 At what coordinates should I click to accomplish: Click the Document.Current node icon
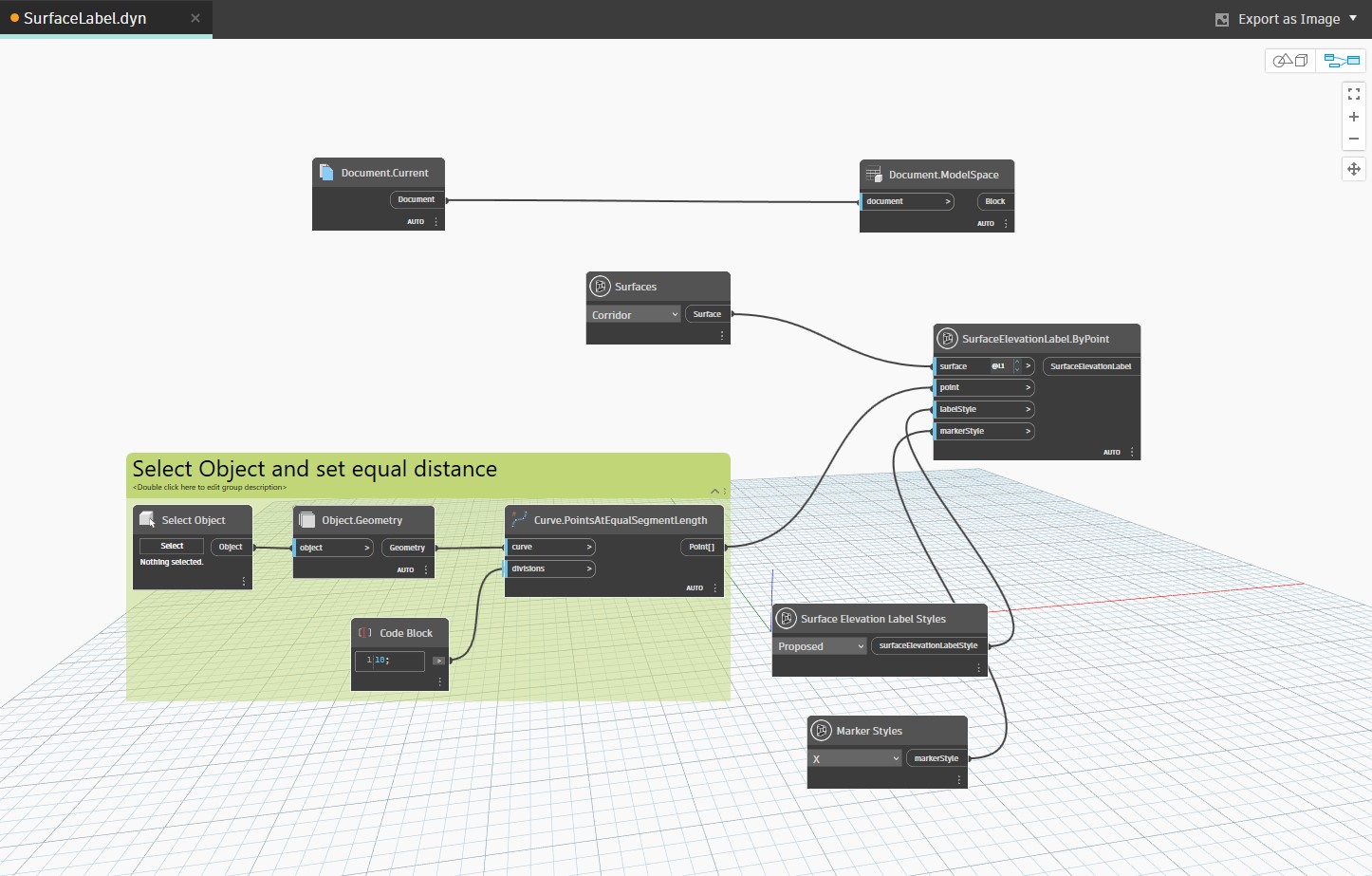pos(326,172)
